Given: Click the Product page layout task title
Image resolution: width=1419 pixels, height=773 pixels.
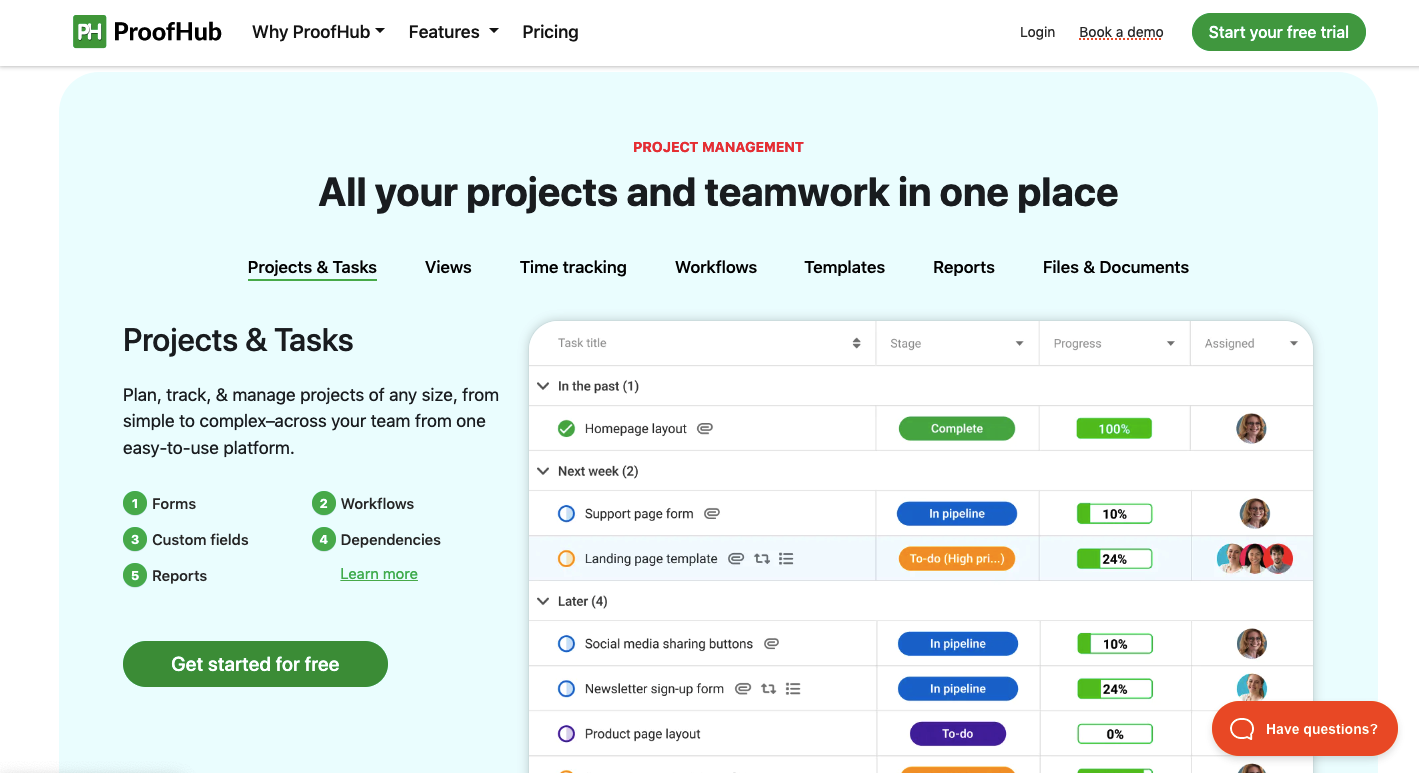Looking at the screenshot, I should pyautogui.click(x=643, y=734).
